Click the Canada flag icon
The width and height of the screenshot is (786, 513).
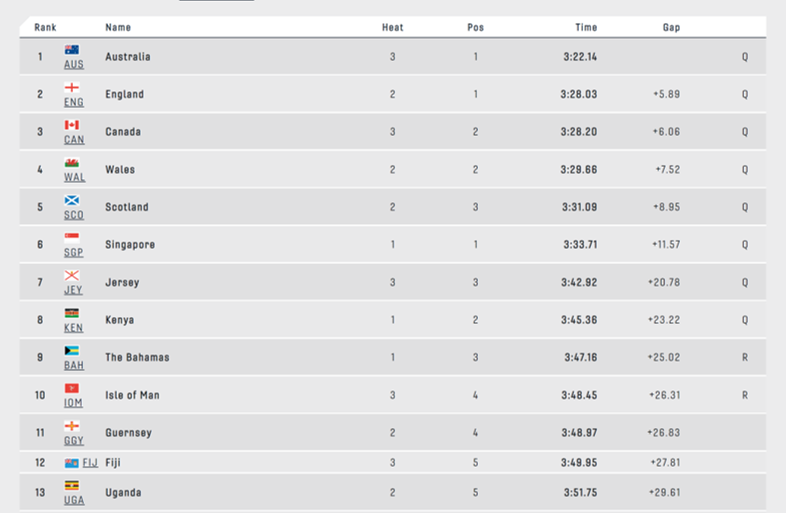[72, 125]
